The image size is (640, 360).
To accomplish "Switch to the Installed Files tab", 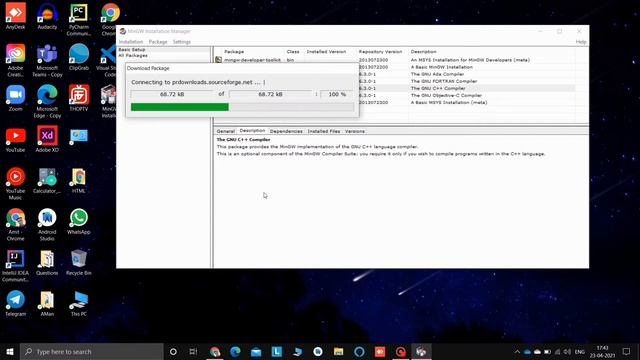I will pyautogui.click(x=324, y=131).
